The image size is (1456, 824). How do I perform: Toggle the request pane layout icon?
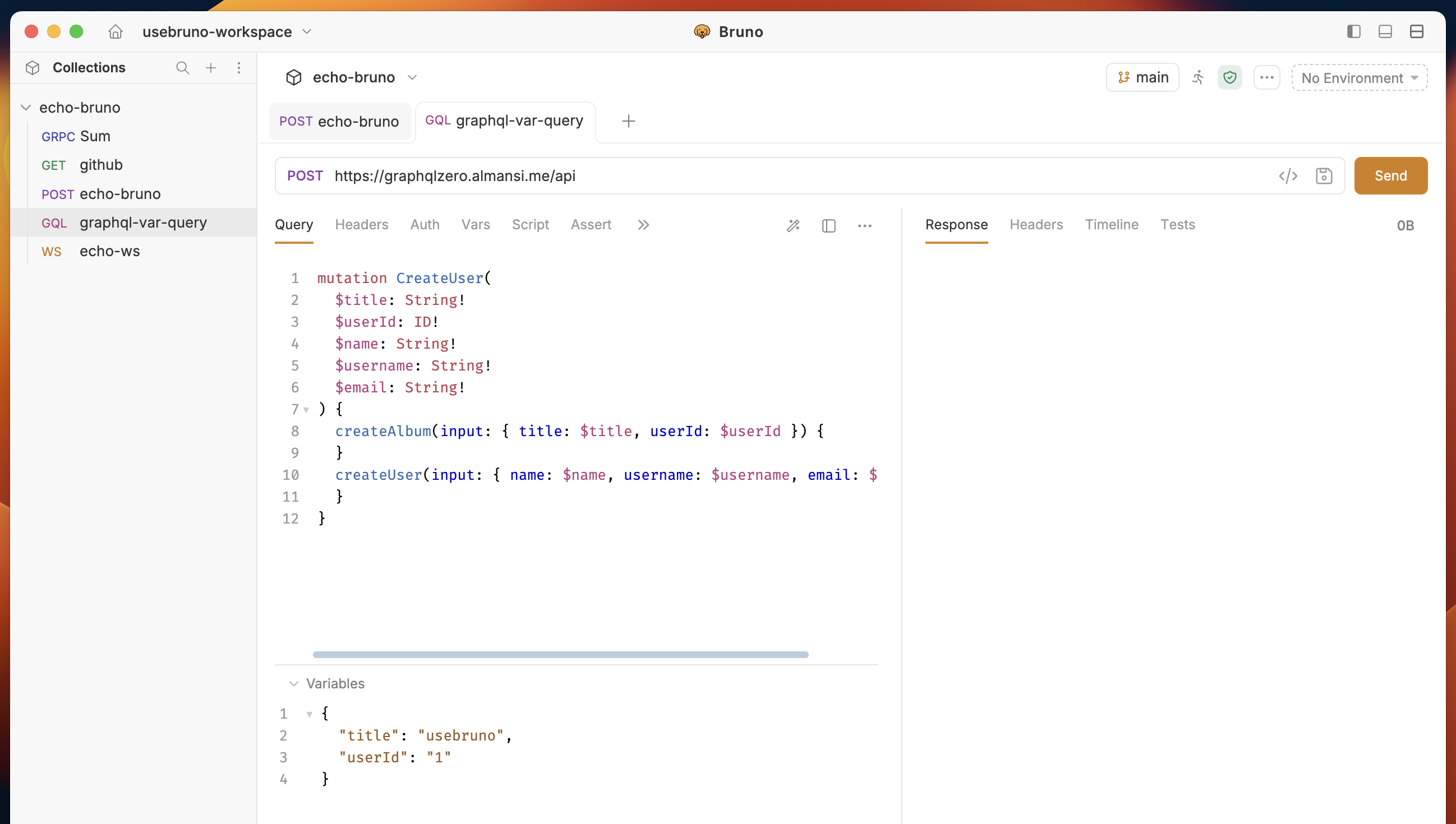click(x=828, y=226)
